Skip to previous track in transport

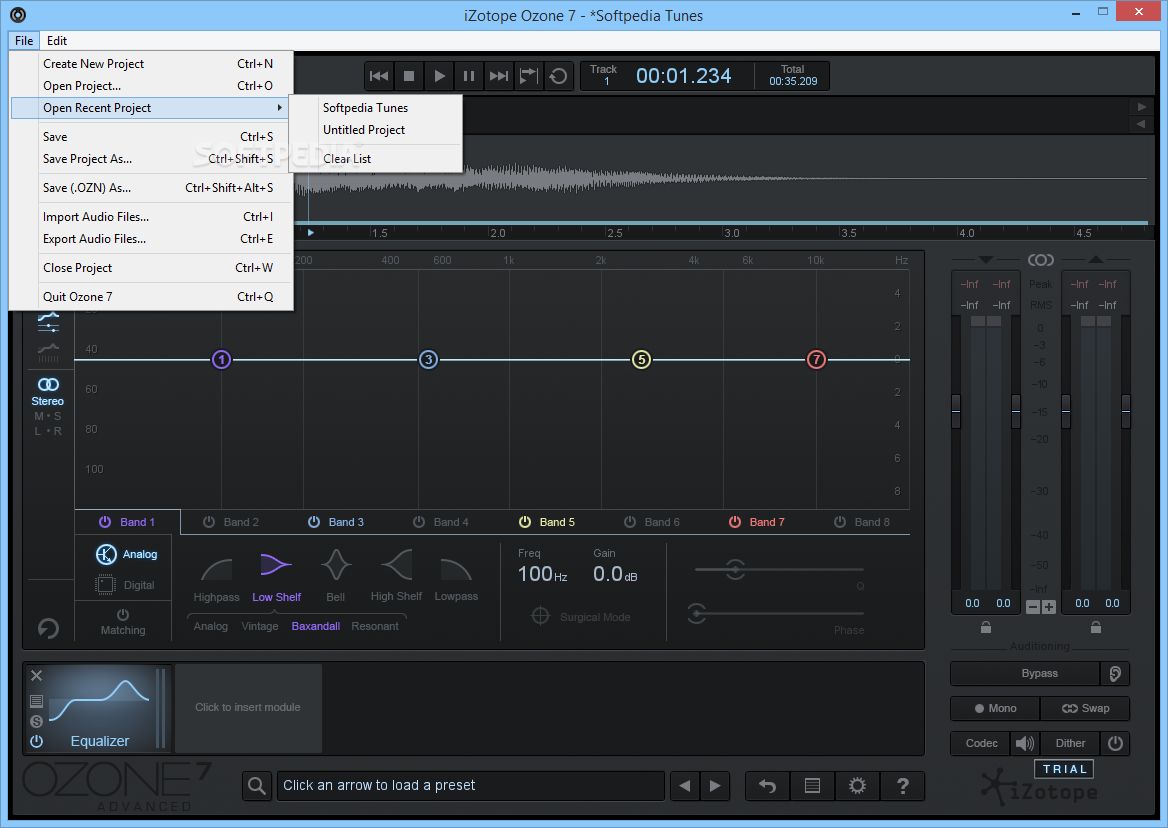pyautogui.click(x=379, y=76)
